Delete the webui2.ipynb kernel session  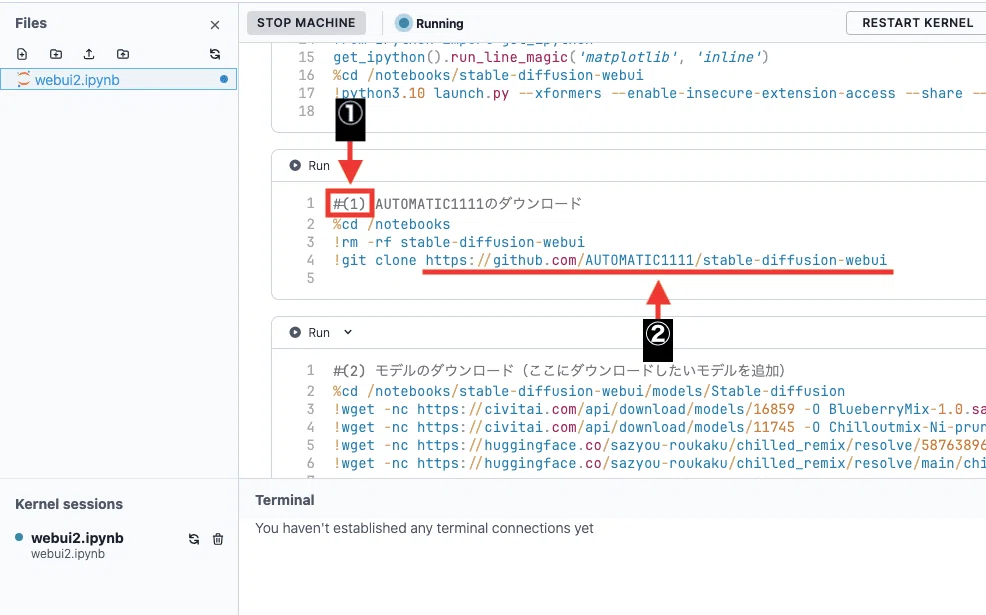218,539
